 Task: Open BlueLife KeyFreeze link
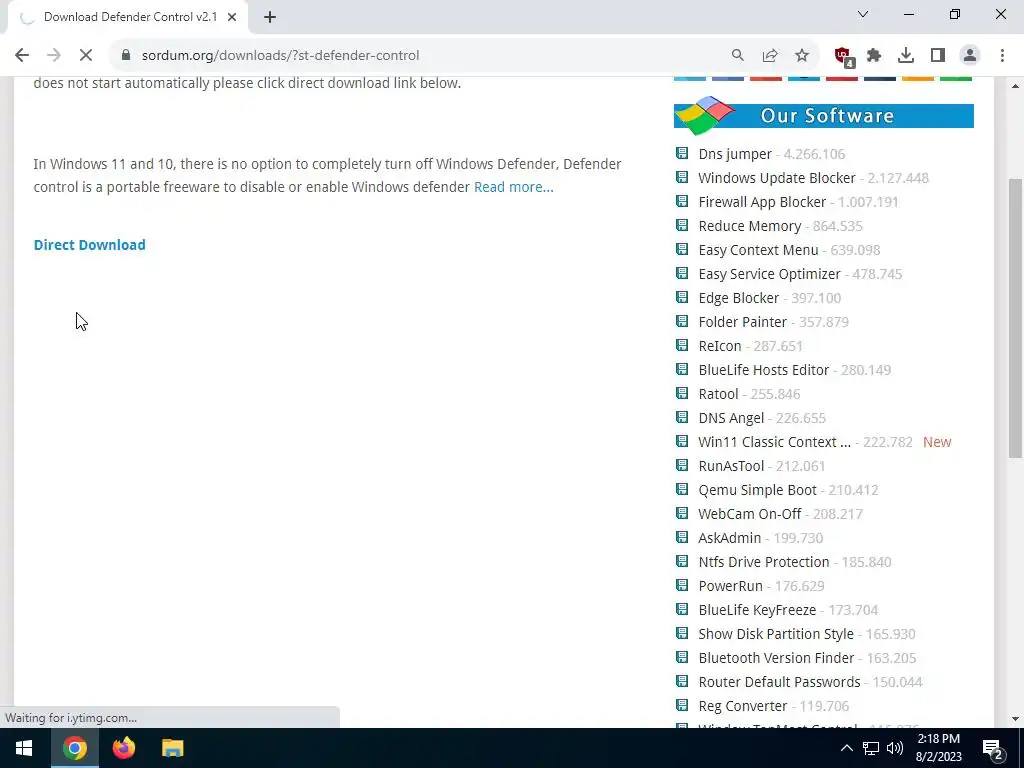[757, 610]
